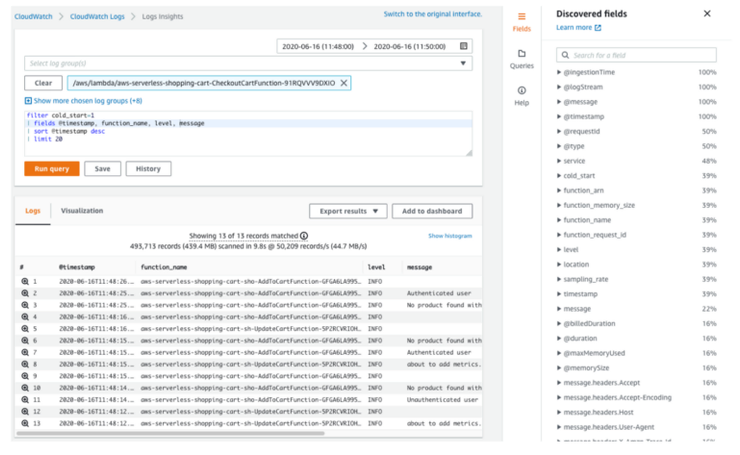The width and height of the screenshot is (740, 455).
Task: Open Export results dropdown
Action: click(x=348, y=211)
